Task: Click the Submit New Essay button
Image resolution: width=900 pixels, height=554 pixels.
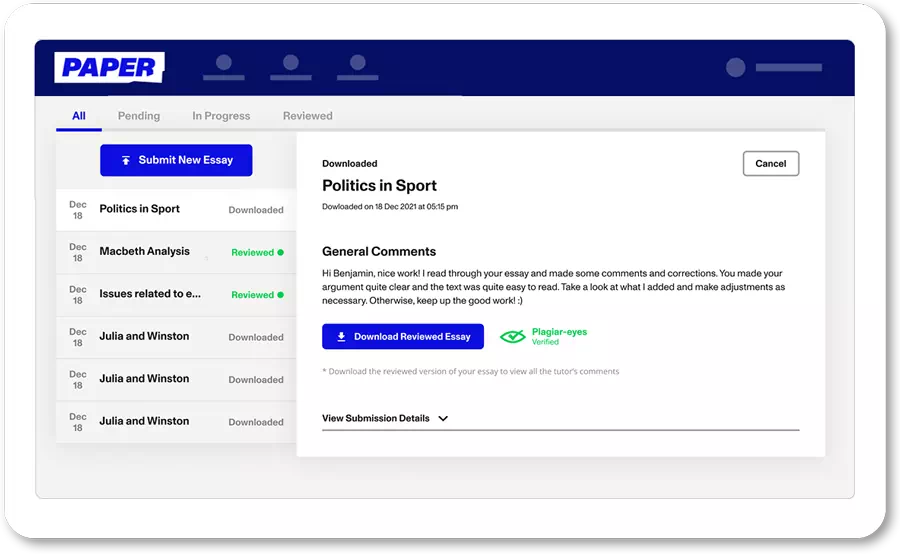Action: click(176, 160)
